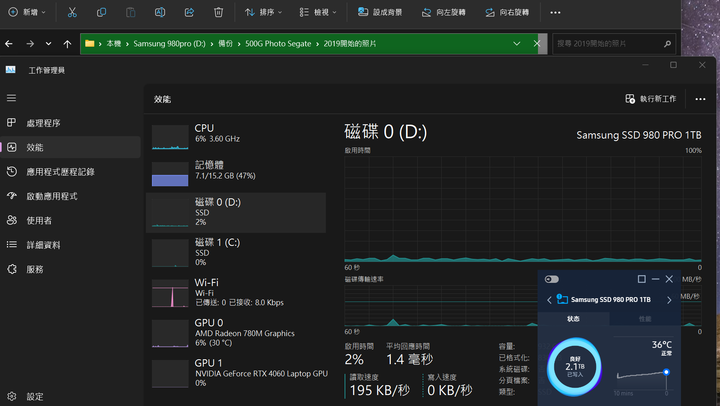
Task: Open the 新增 (New) dropdown in Explorer
Action: pos(27,12)
